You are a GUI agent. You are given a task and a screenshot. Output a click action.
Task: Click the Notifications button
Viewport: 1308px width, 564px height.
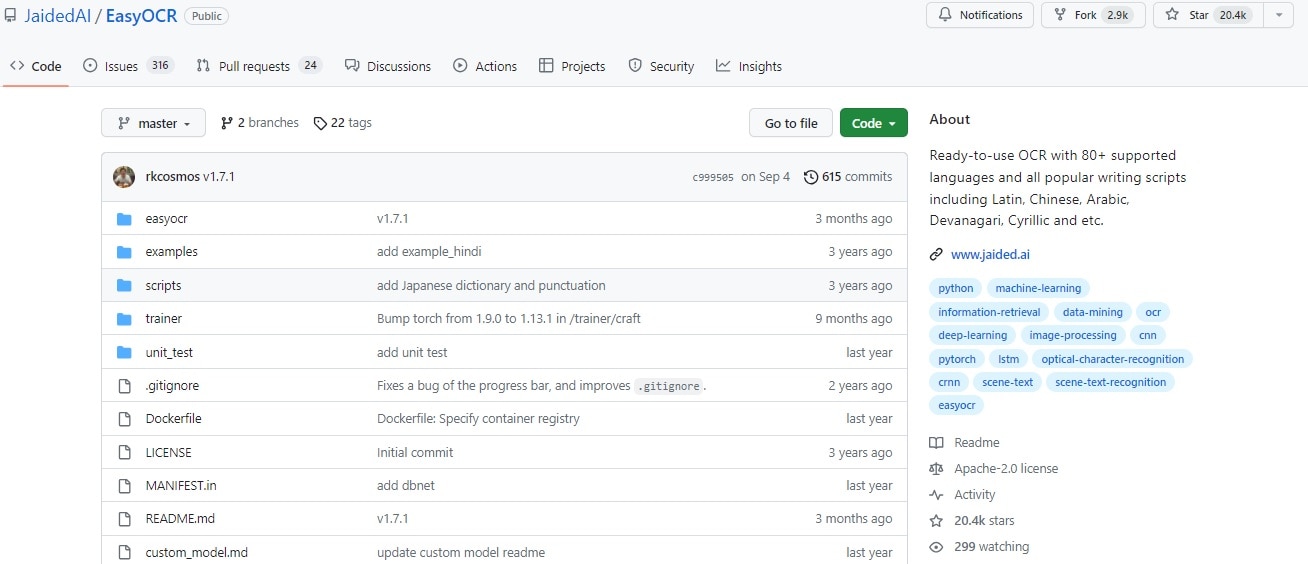[x=980, y=15]
